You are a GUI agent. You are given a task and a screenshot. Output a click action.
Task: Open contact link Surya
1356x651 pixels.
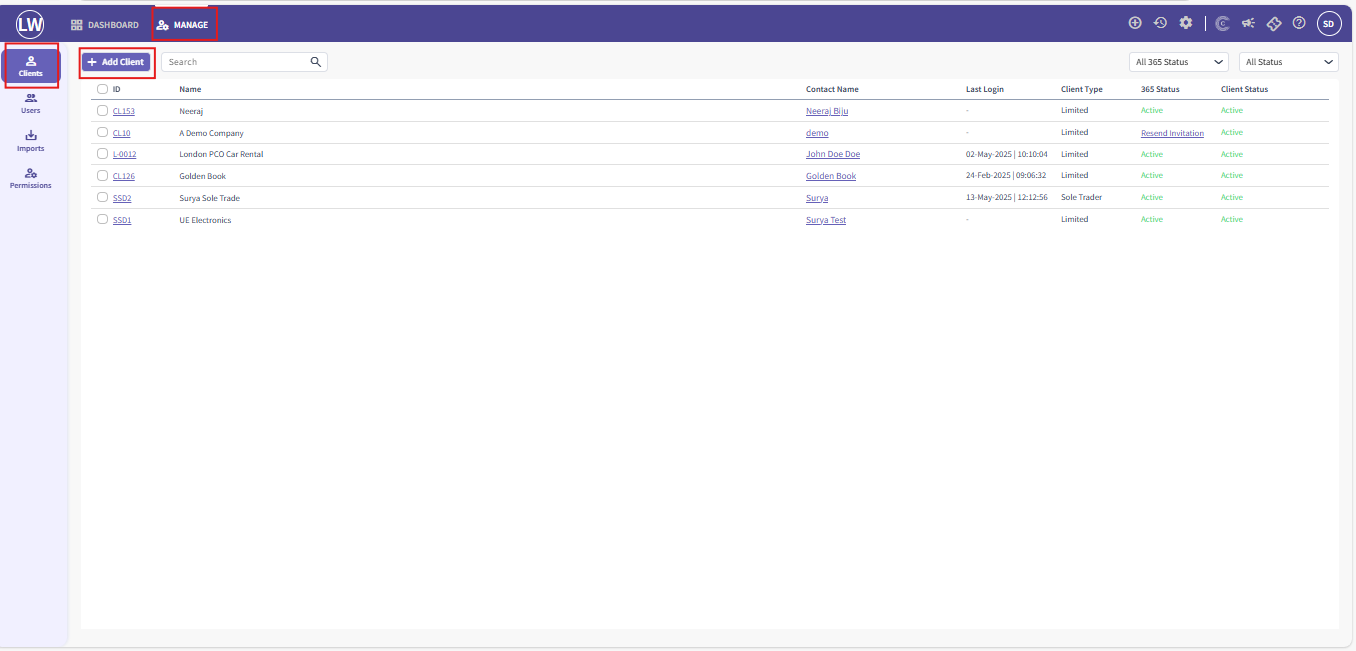(817, 198)
